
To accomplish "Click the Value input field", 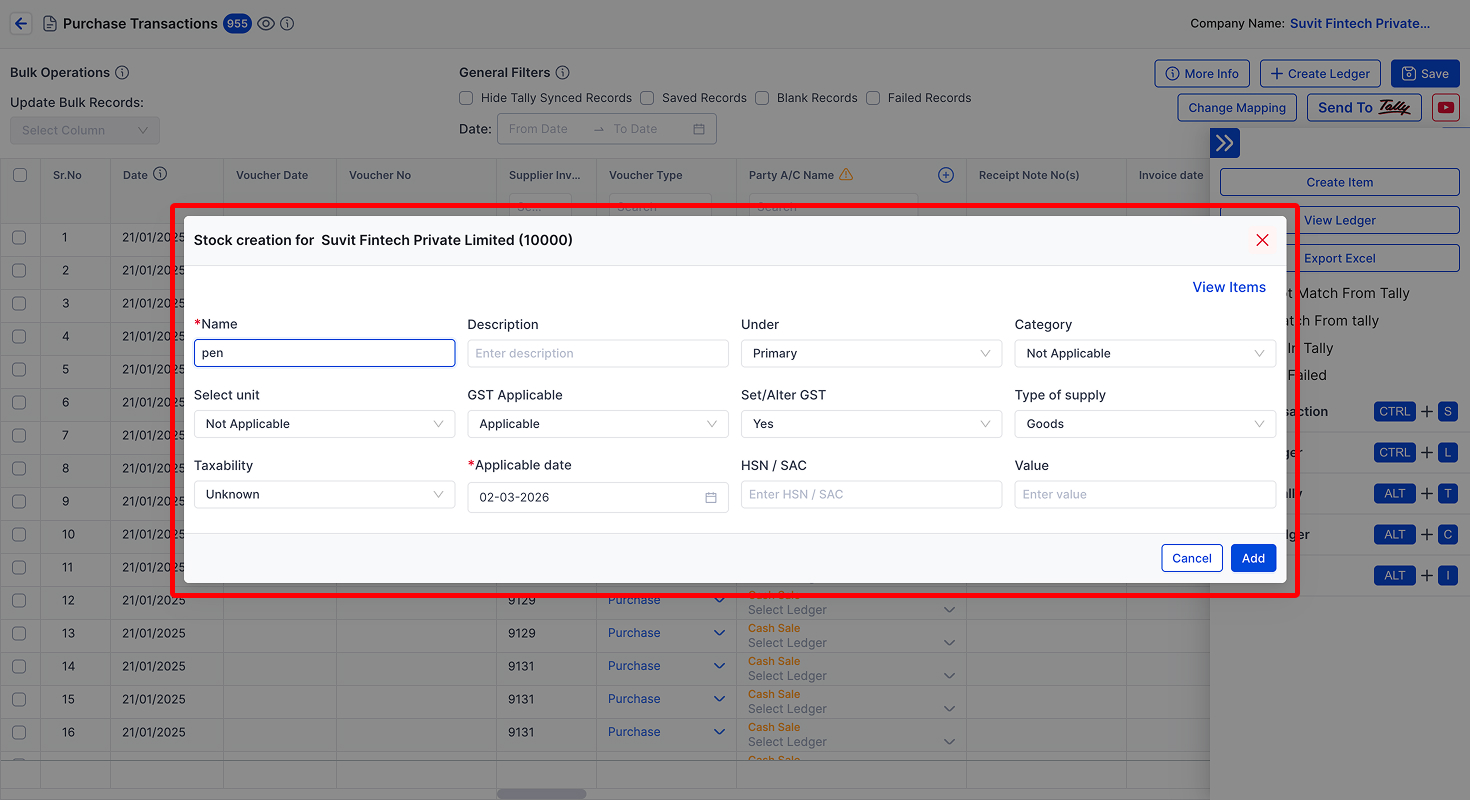I will point(1145,494).
